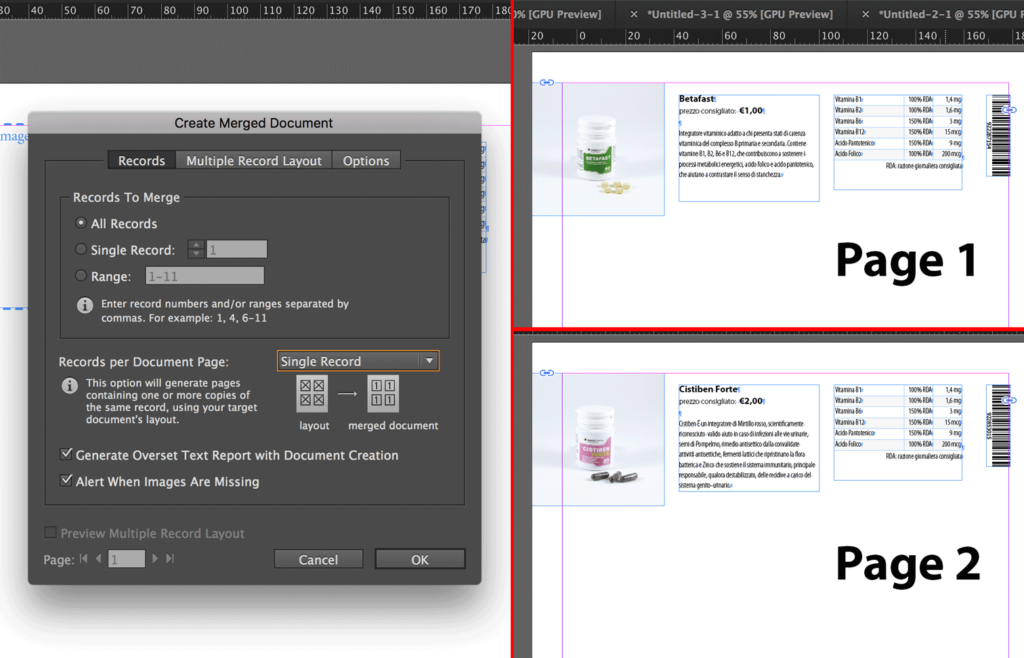This screenshot has width=1024, height=658.
Task: Select the Single Record radio button
Action: (81, 249)
